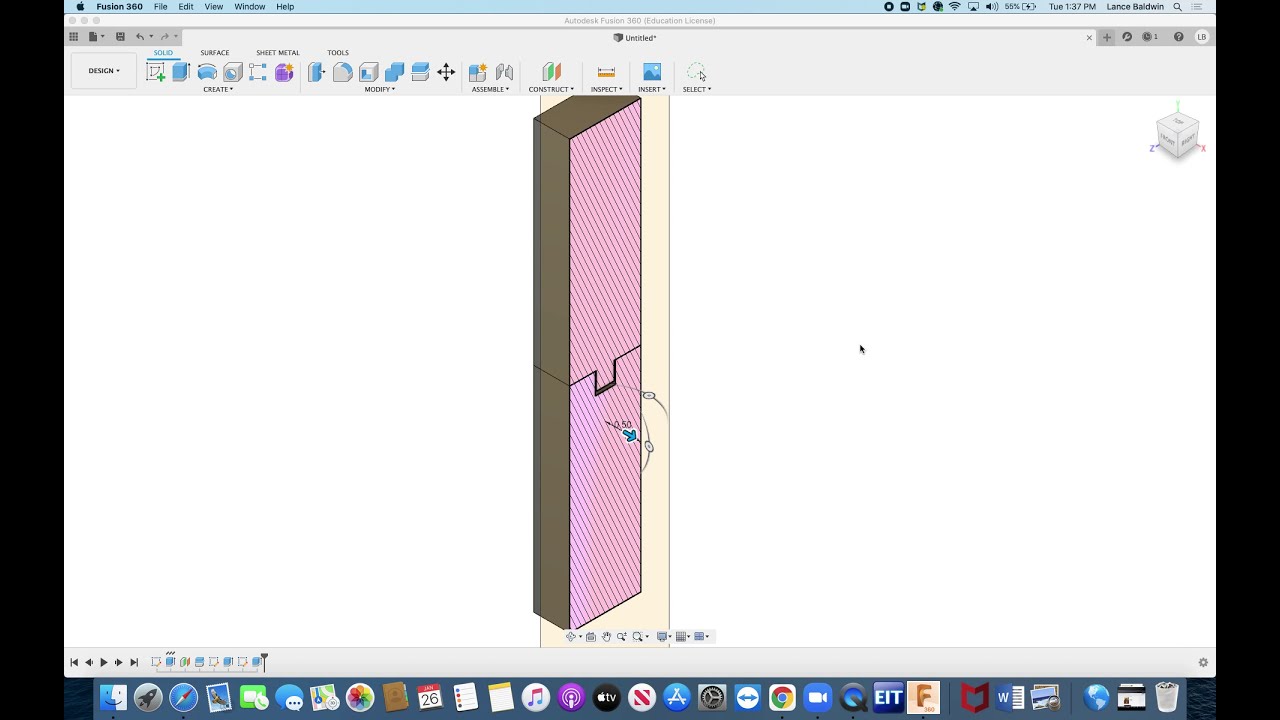
Task: Select the Create Sketch tool
Action: [x=156, y=72]
